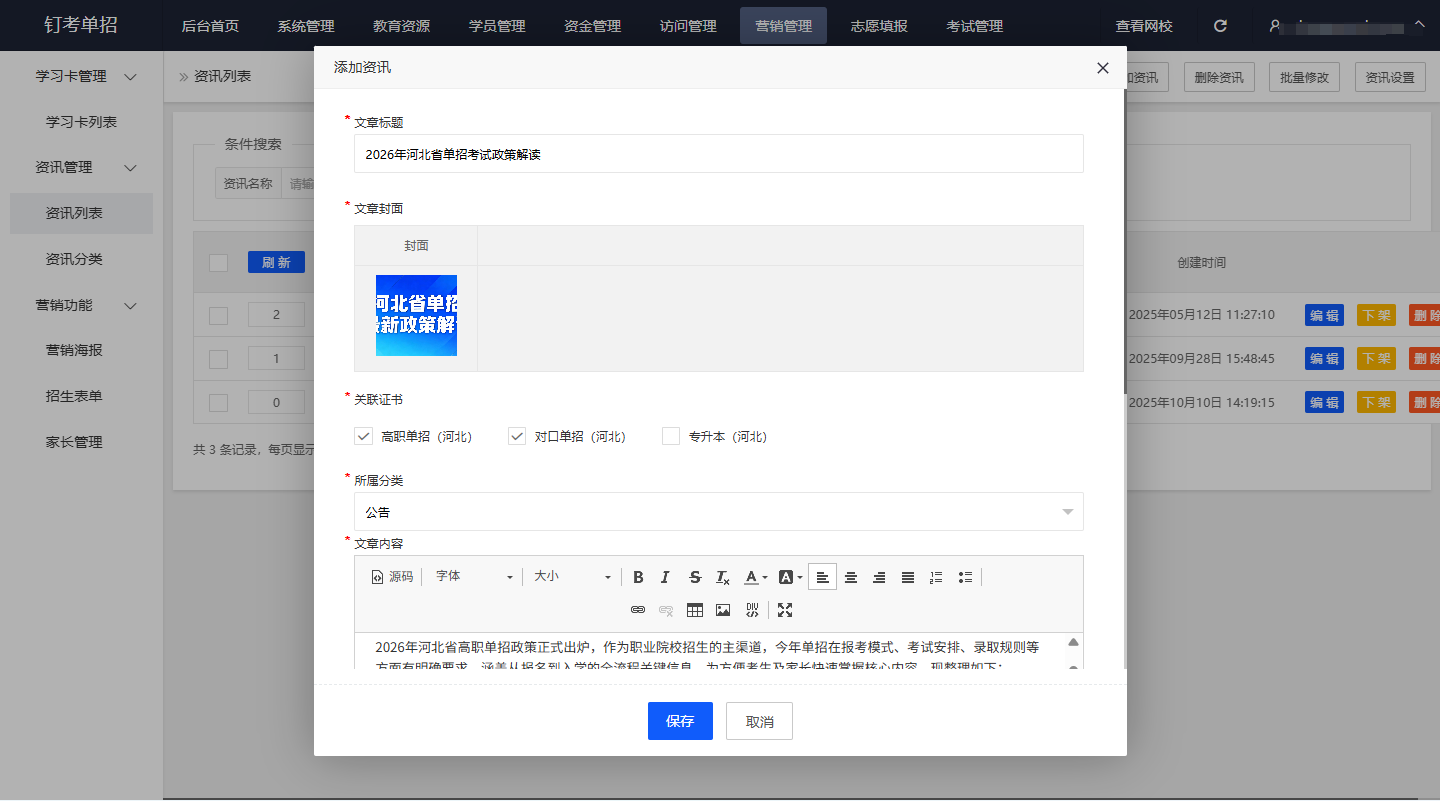
Task: Open the 字体 font dropdown
Action: 474,577
